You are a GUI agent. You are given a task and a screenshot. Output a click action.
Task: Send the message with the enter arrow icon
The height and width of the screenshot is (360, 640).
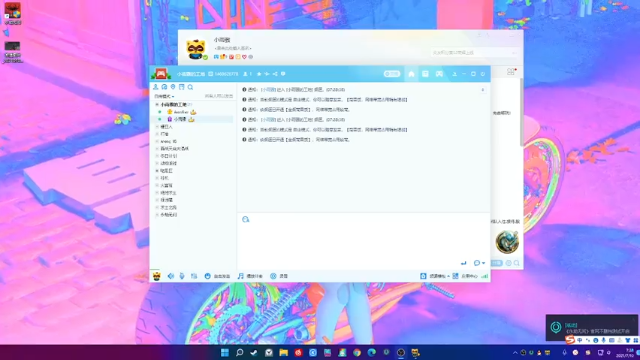coord(463,263)
